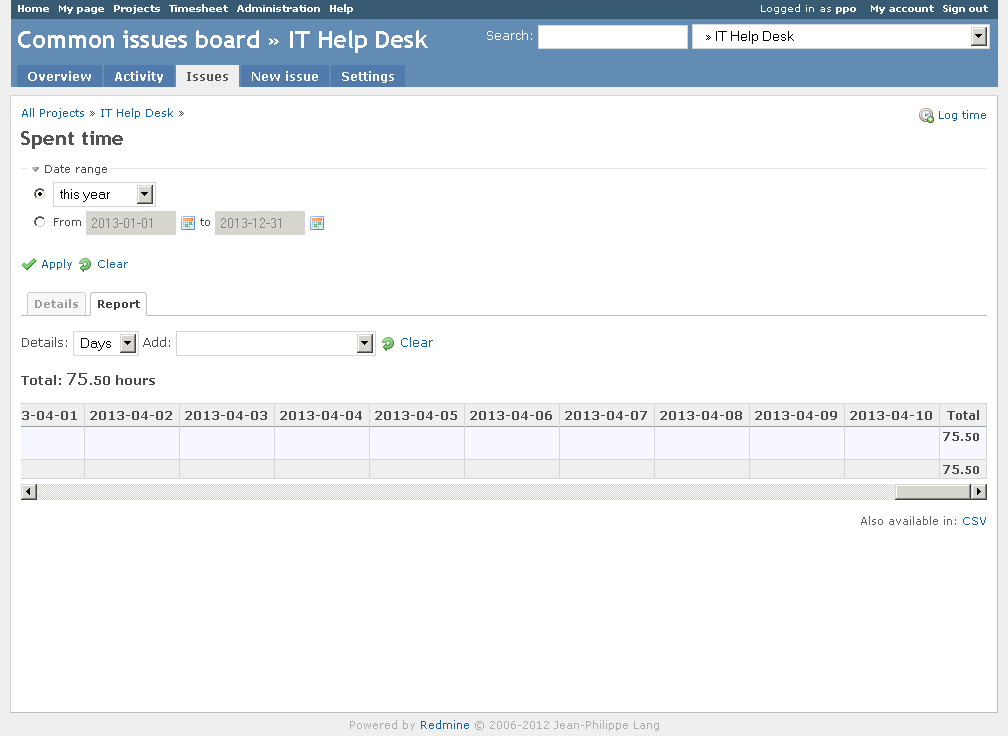Click the 'Total: 75.50 hours' text
Image resolution: width=1008 pixels, height=736 pixels.
tap(88, 380)
